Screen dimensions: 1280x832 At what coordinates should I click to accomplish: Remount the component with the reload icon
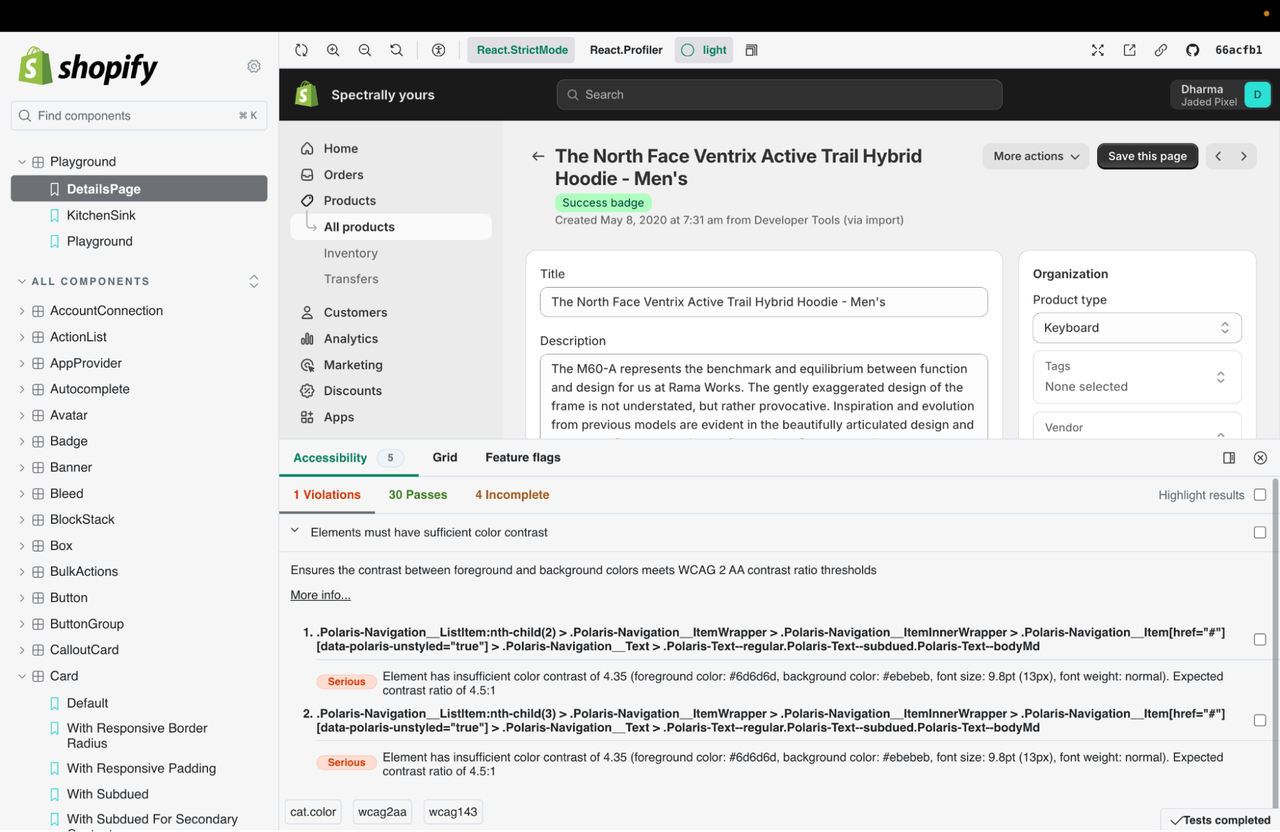tap(301, 49)
